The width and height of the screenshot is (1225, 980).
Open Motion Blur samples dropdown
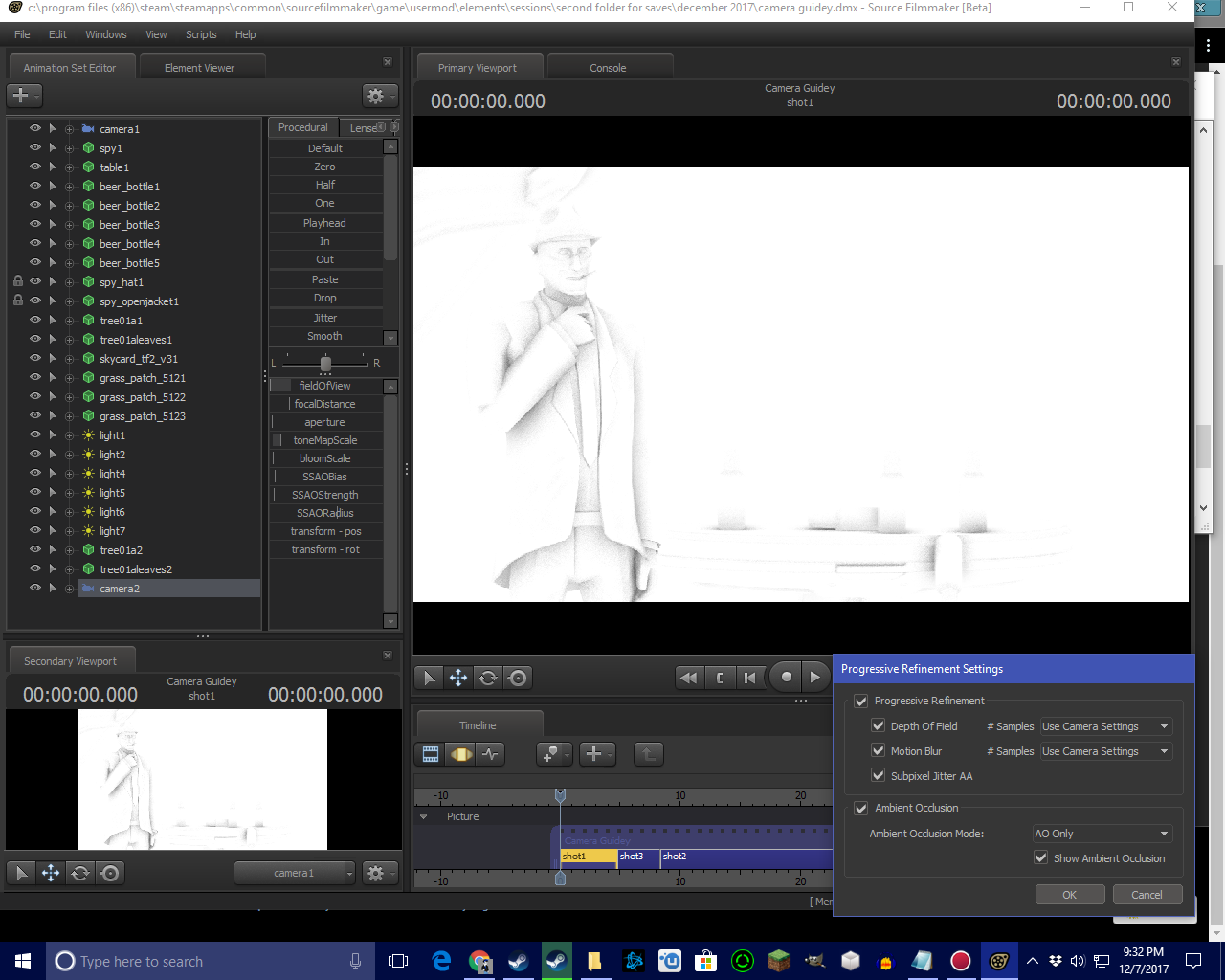coord(1105,751)
